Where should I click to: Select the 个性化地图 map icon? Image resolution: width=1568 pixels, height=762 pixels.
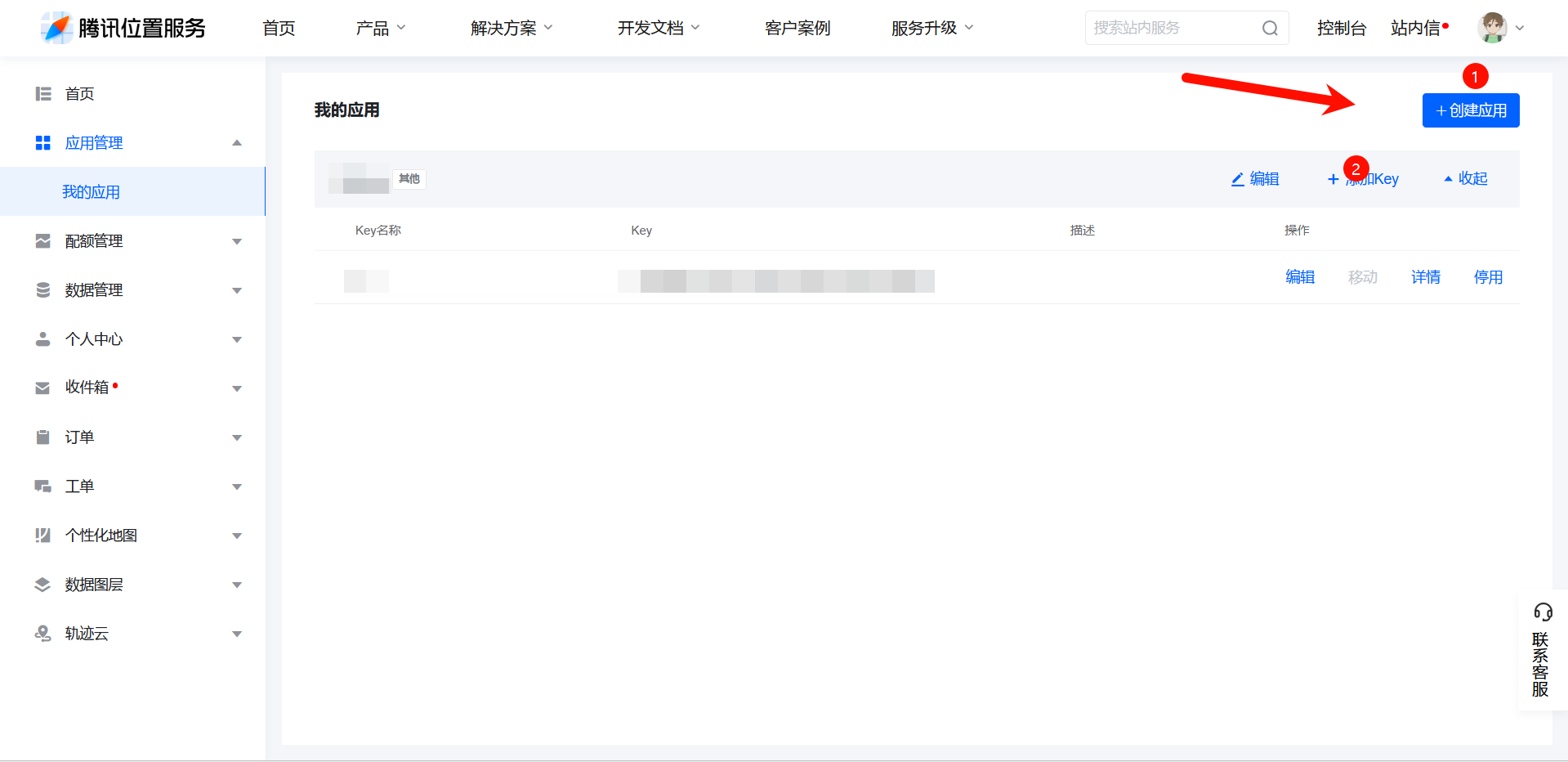[x=43, y=535]
